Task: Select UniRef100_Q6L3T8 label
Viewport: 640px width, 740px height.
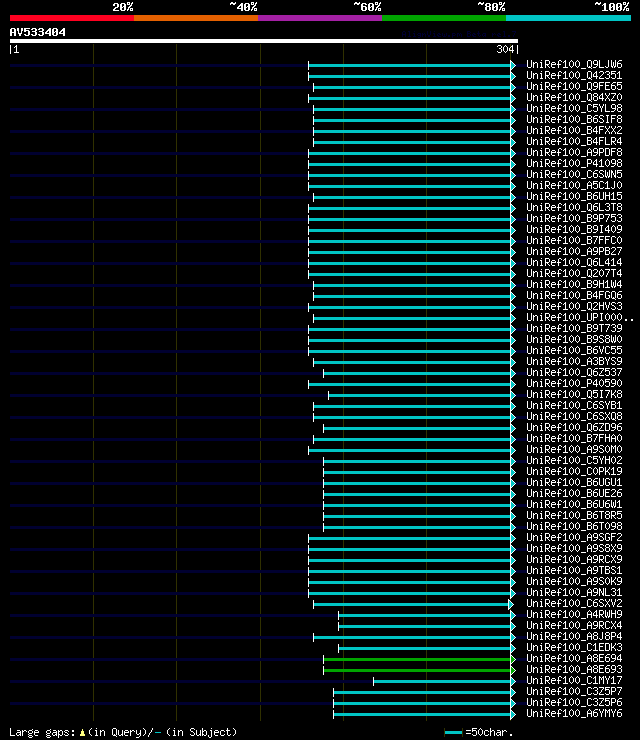Action: (574, 207)
